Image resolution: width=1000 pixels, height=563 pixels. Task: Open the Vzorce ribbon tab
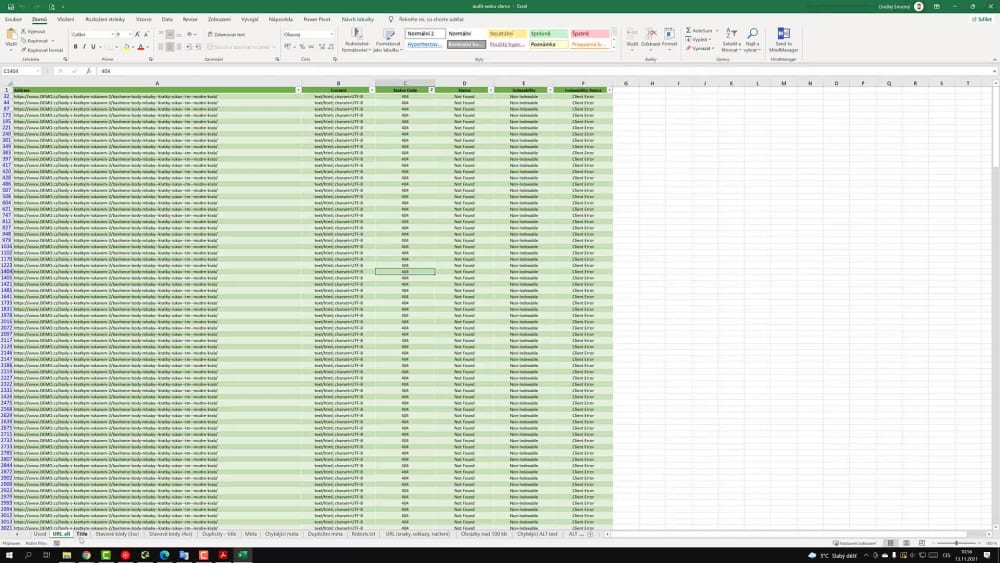[143, 19]
